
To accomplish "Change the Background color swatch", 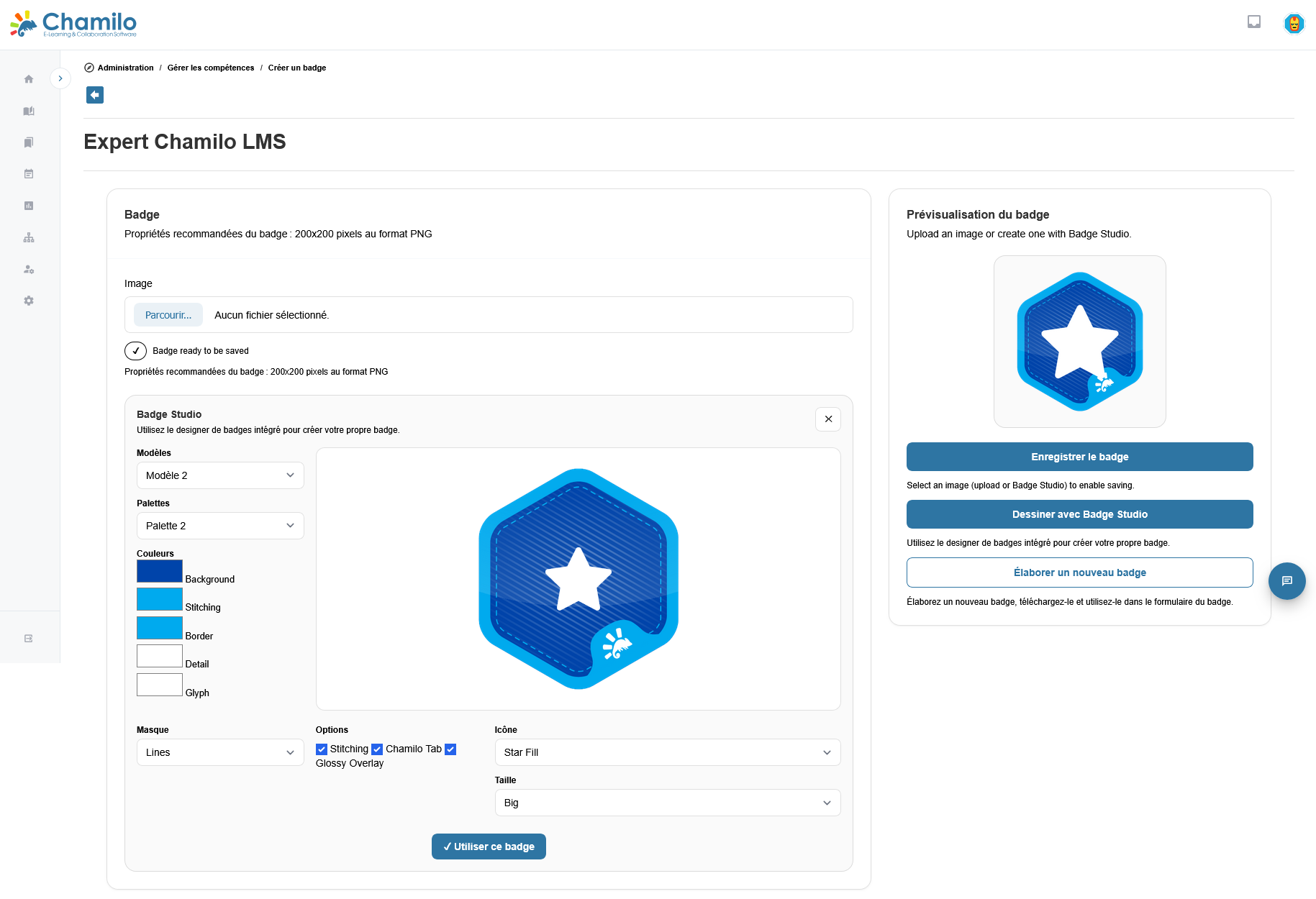I will (159, 570).
